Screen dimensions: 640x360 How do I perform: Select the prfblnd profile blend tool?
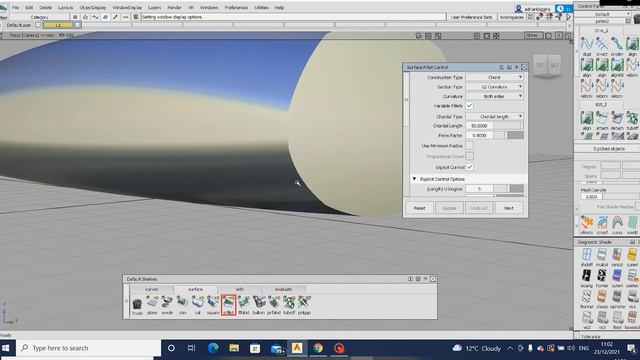point(274,304)
